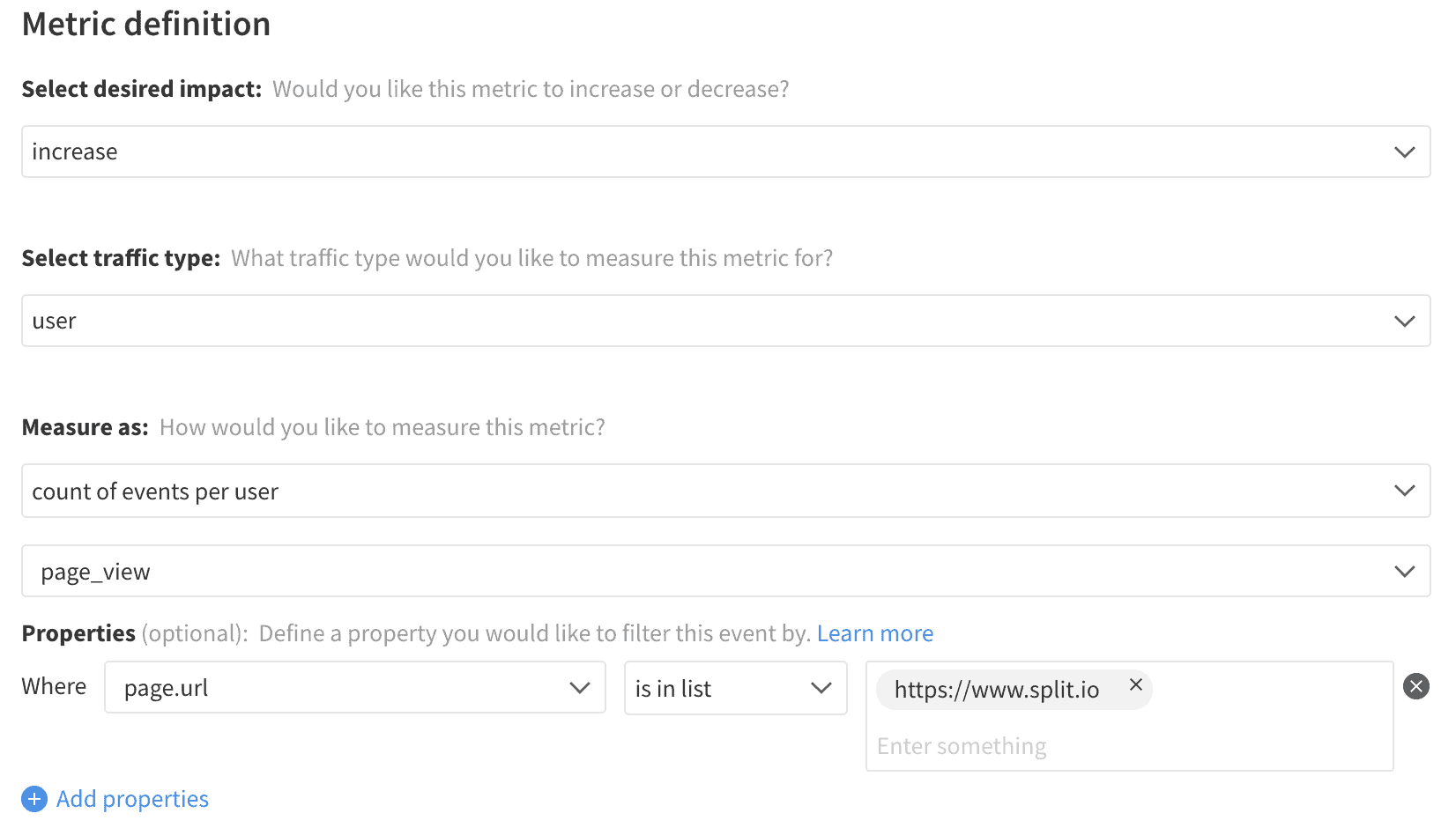Click the Select traffic type label
Image resolution: width=1456 pixels, height=828 pixels.
click(x=121, y=258)
